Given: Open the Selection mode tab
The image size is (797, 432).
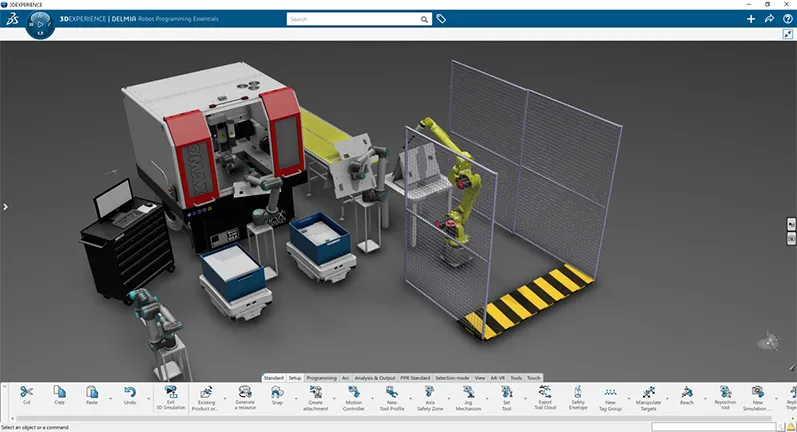Looking at the screenshot, I should click(x=452, y=378).
